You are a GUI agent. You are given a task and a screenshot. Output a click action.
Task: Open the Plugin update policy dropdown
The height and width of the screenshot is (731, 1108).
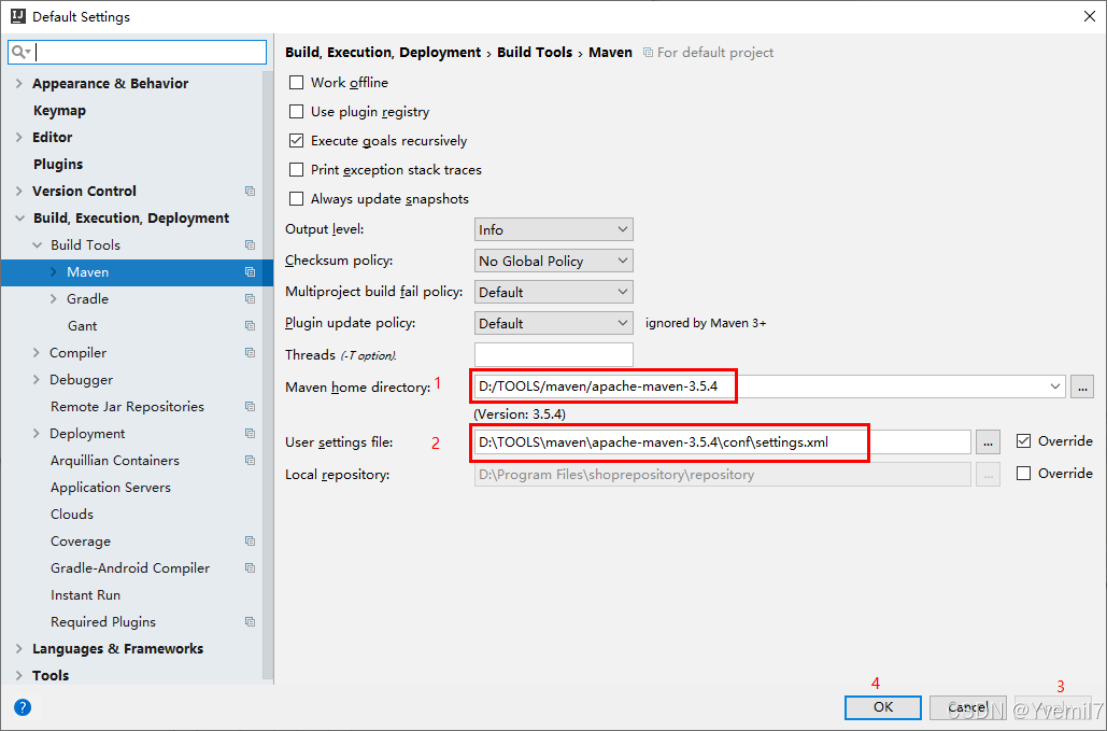[553, 322]
